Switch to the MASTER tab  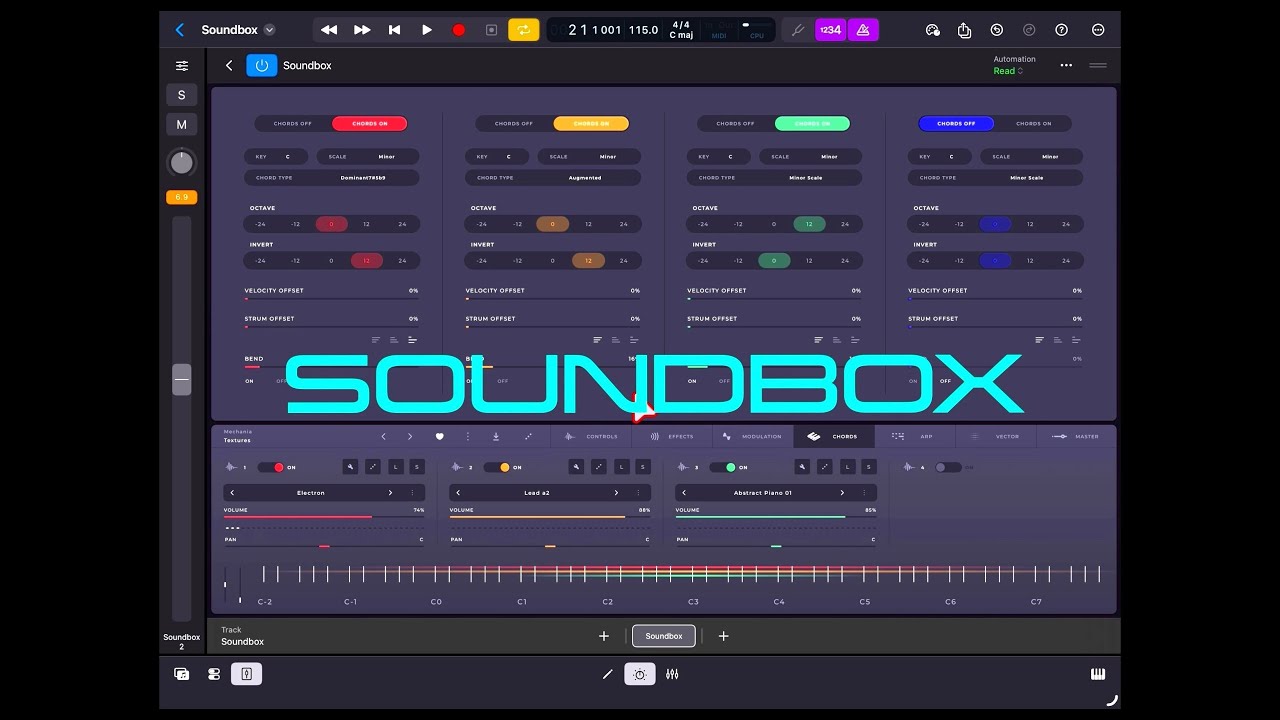coord(1076,437)
